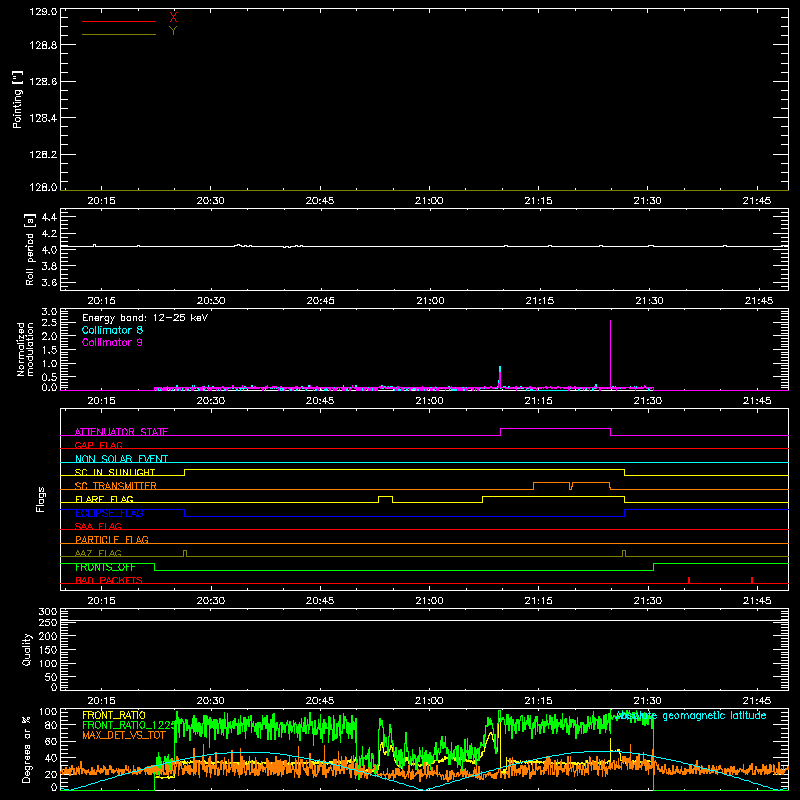Viewport: 800px width, 800px height.
Task: Select the Y label in Pointing legend
Action: pos(173,31)
